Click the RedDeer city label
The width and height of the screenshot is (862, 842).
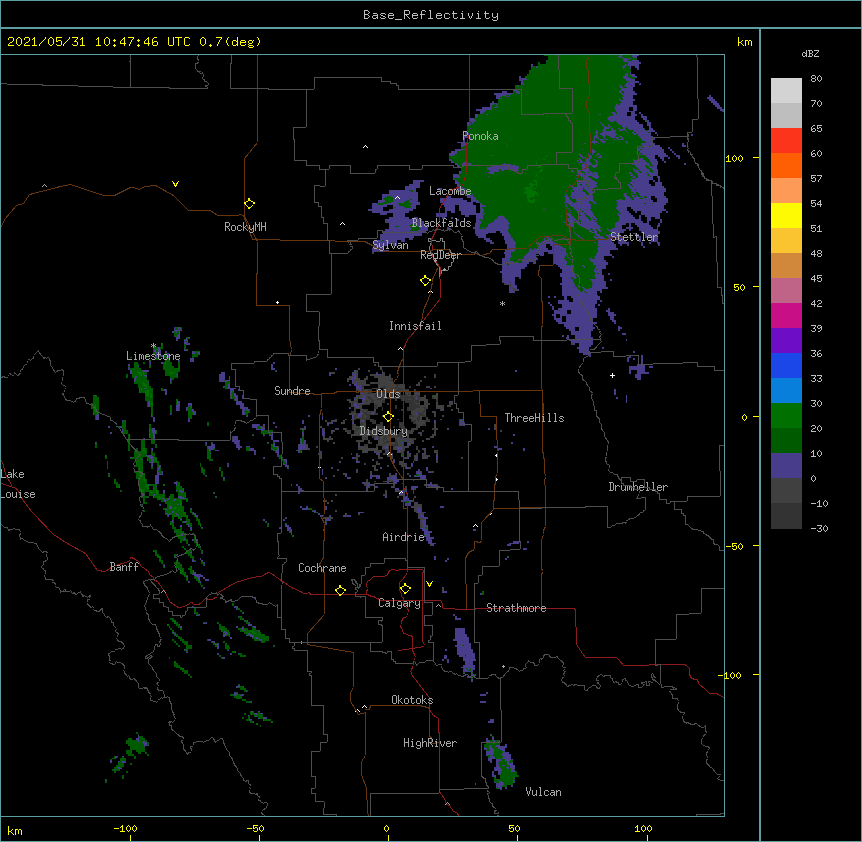(440, 255)
